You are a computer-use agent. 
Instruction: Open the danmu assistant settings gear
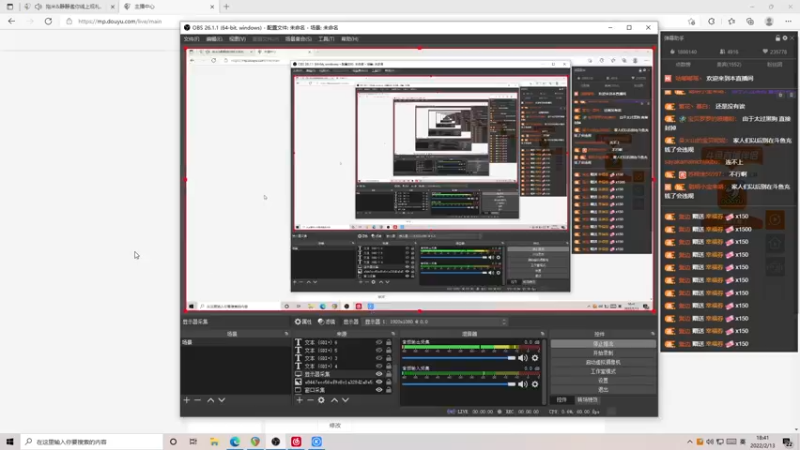pyautogui.click(x=785, y=38)
